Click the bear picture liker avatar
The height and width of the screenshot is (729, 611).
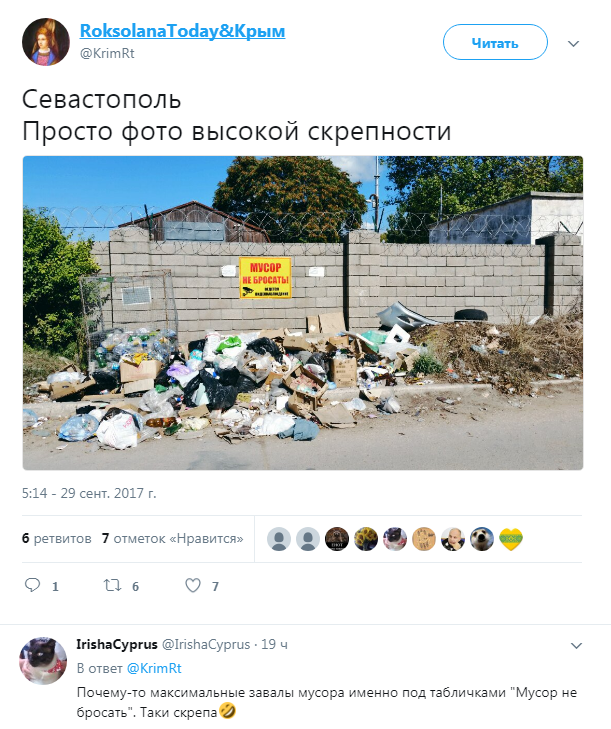coord(337,539)
